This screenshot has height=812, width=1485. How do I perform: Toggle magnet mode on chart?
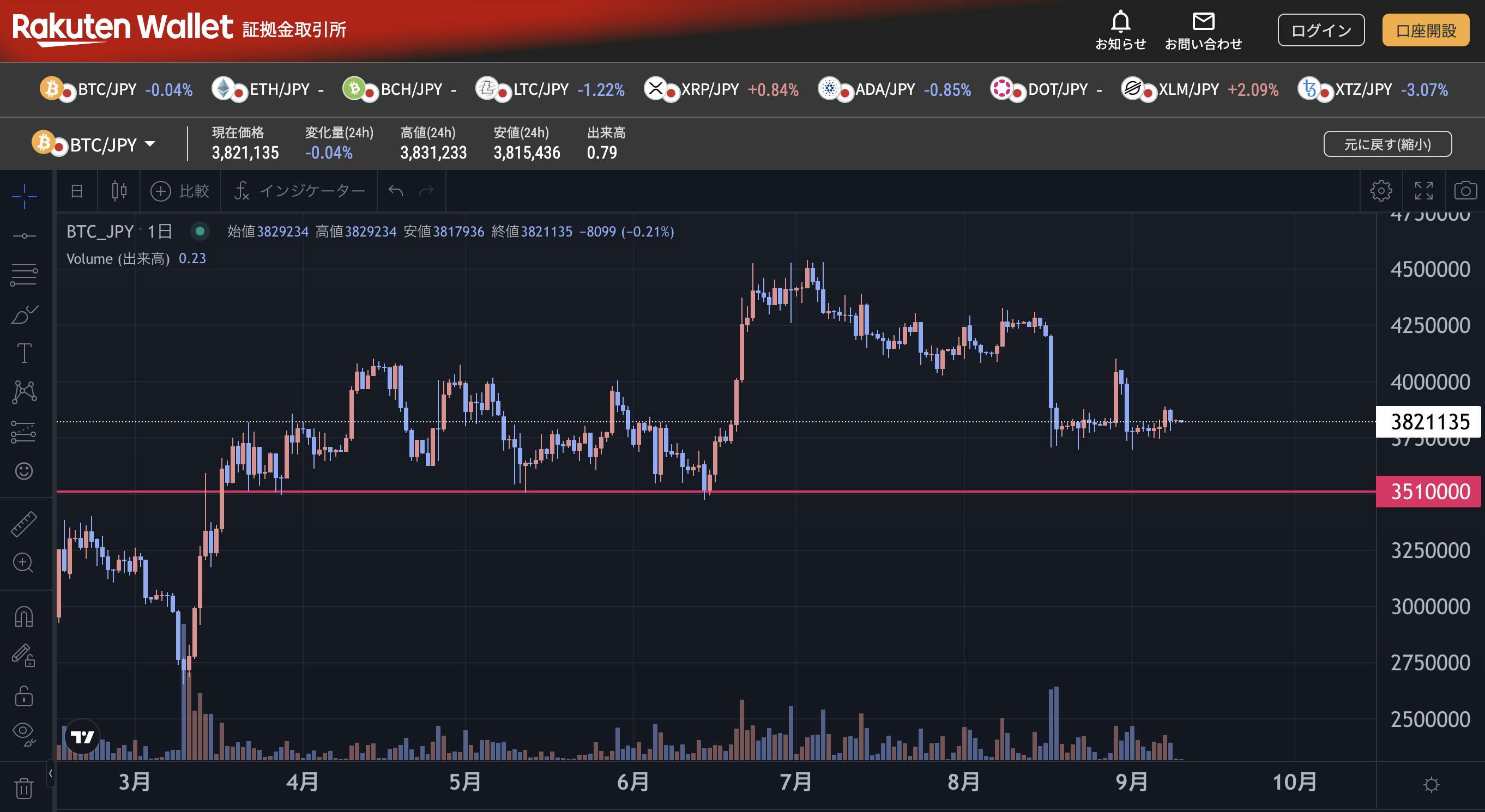click(x=23, y=617)
